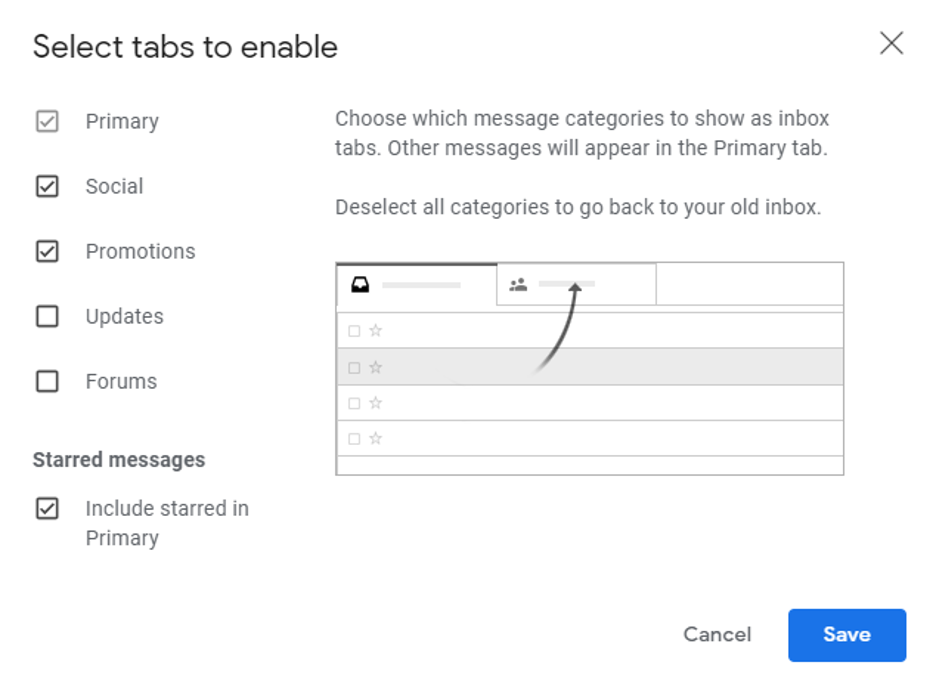Click the star in third preview row
This screenshot has height=696, width=936.
(x=375, y=403)
